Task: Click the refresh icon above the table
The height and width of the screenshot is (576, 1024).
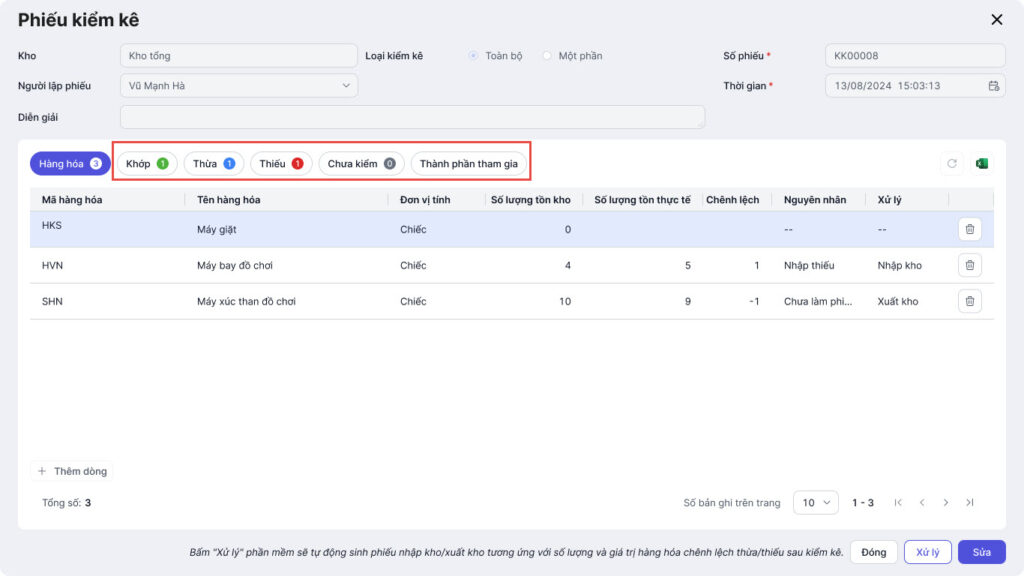Action: click(952, 164)
